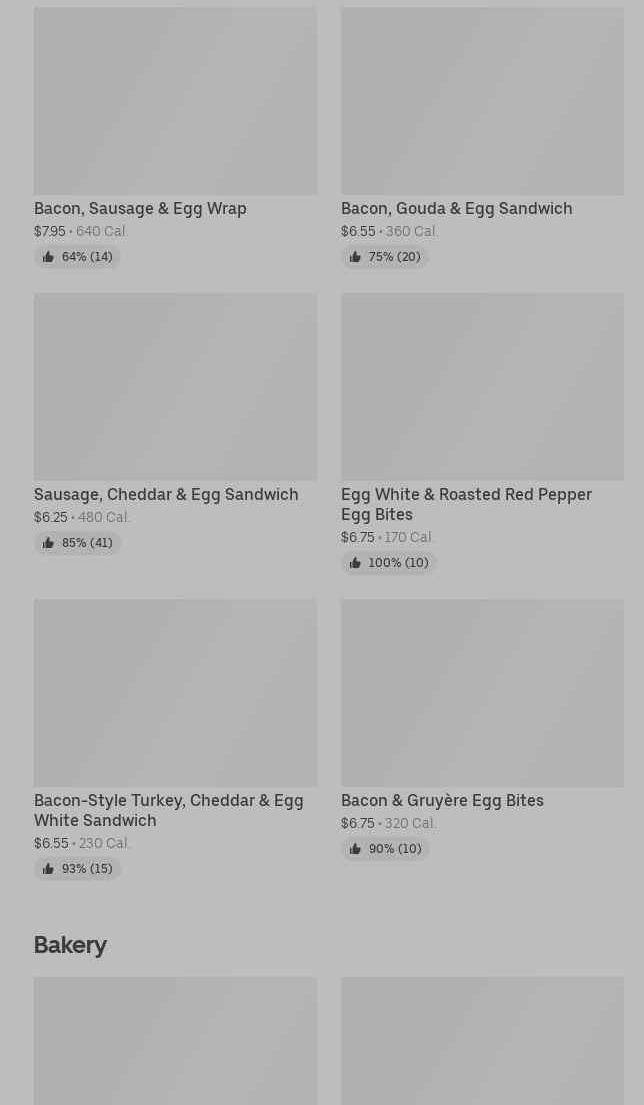
Task: Click the 85% (41) rating badge
Action: point(78,543)
